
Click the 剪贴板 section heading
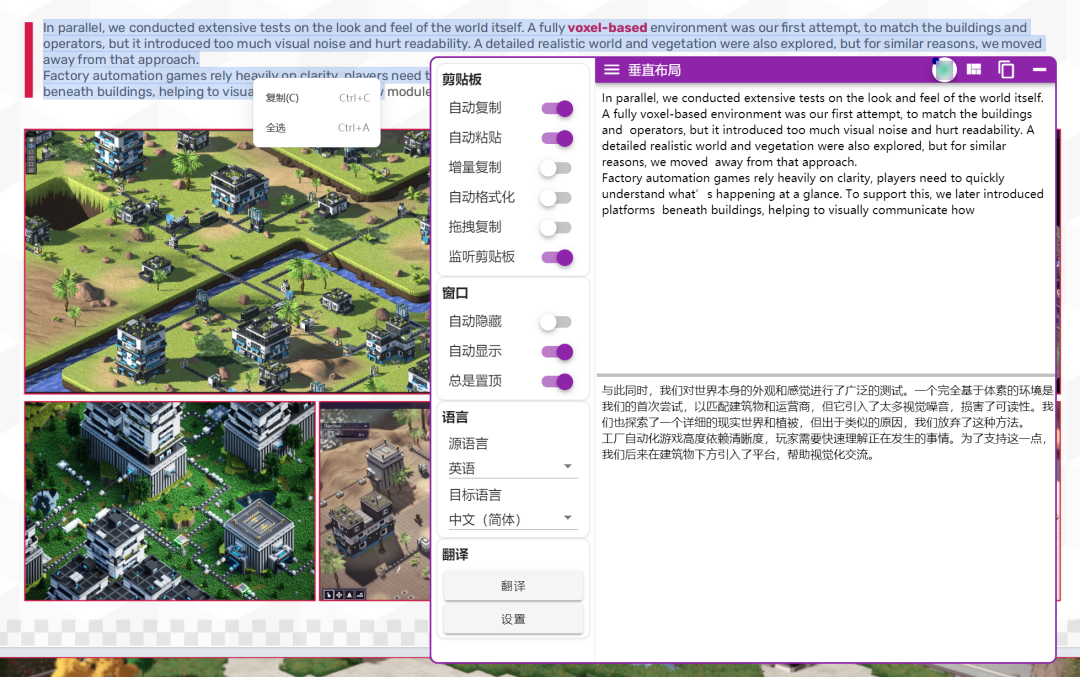point(461,79)
